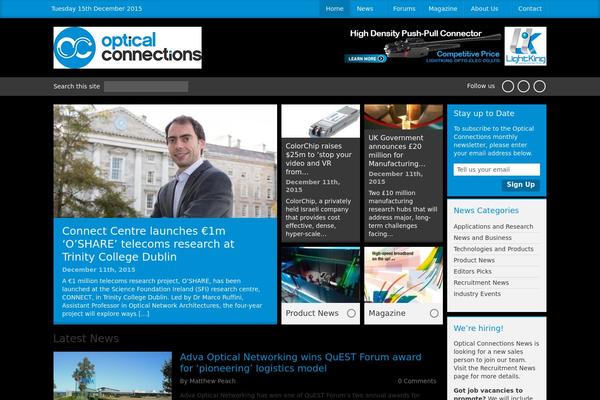Screen dimensions: 600x400
Task: Click the circle arrow on Product News tile
Action: 351,313
